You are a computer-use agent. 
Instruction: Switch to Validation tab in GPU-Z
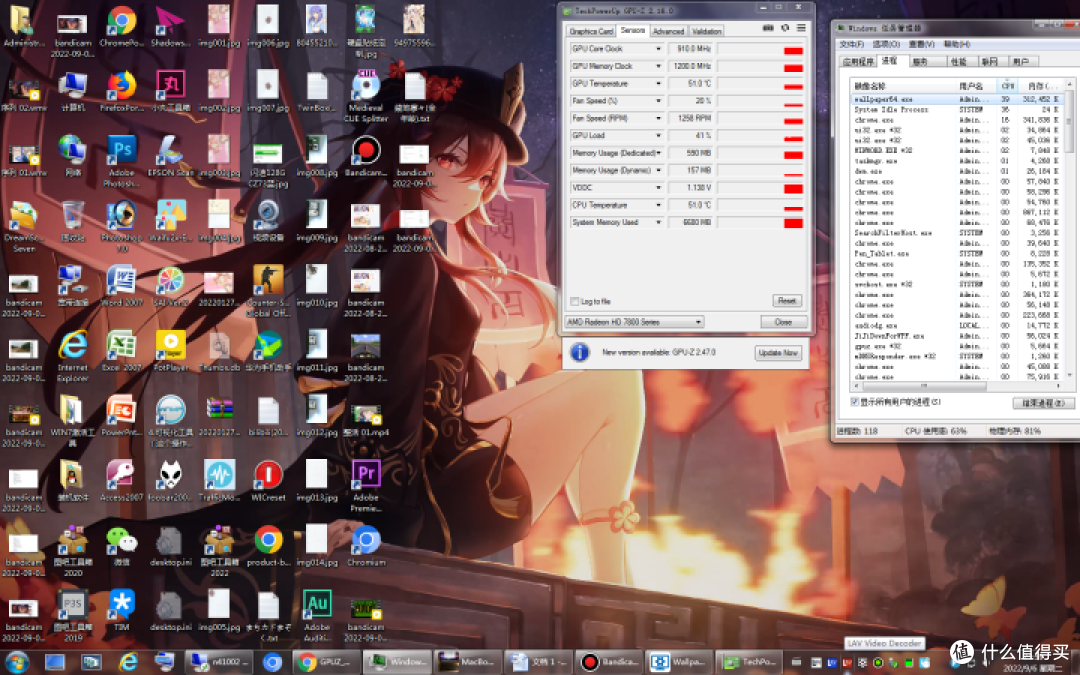point(707,31)
